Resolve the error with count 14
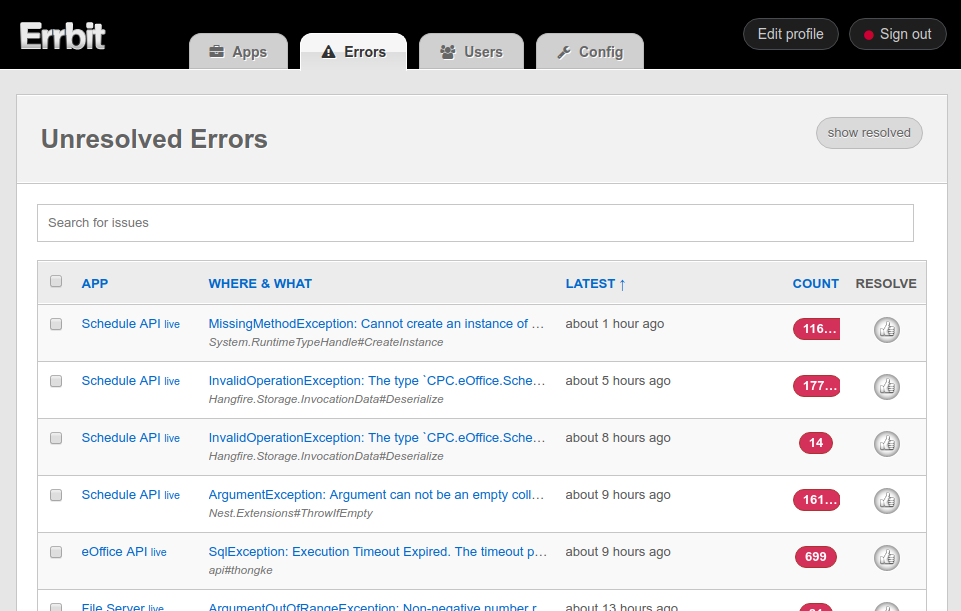 tap(887, 444)
